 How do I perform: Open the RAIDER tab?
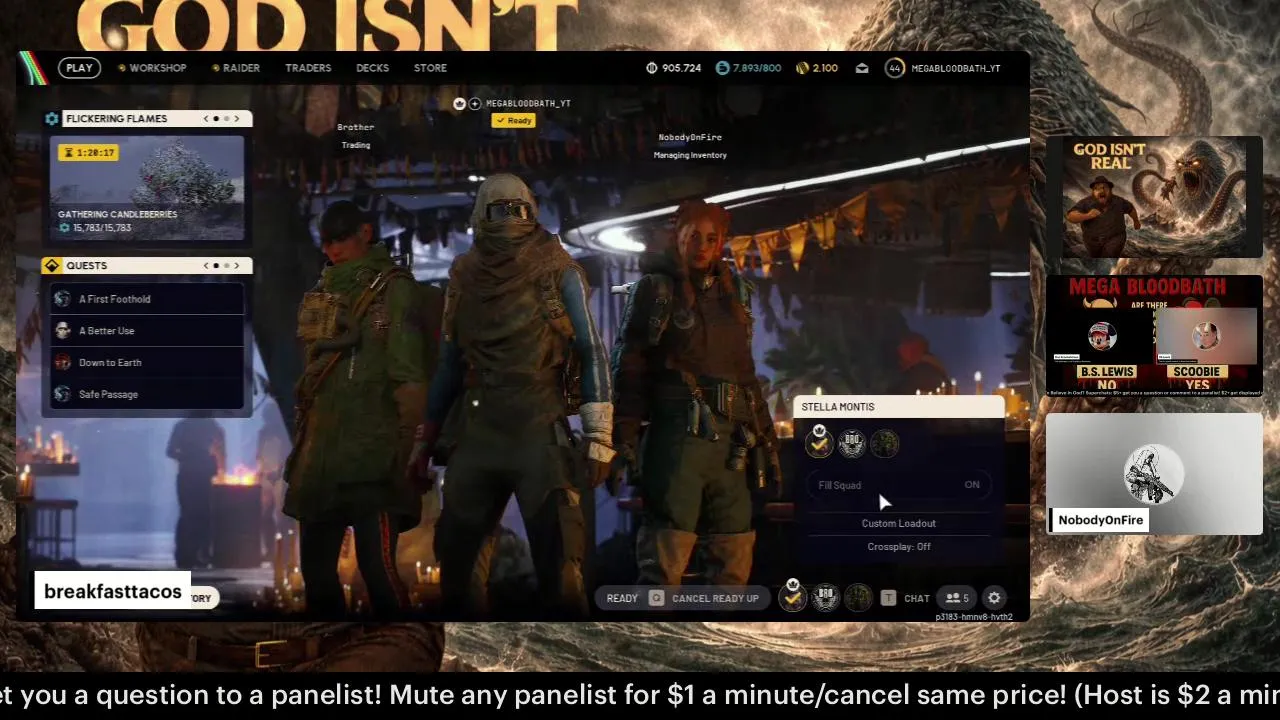pyautogui.click(x=236, y=68)
